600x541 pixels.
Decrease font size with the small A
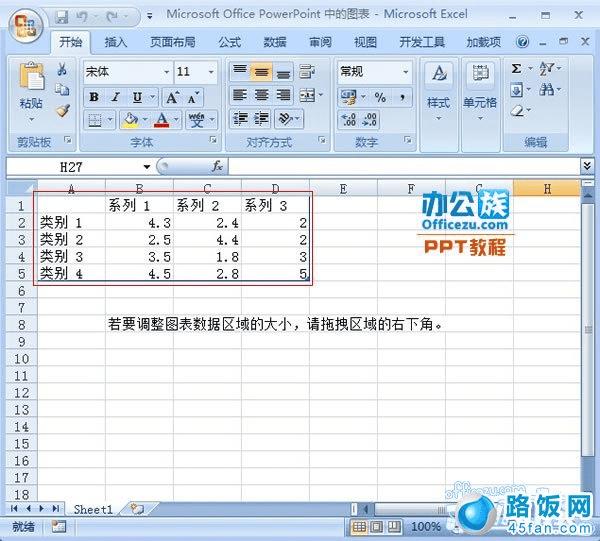click(x=194, y=98)
